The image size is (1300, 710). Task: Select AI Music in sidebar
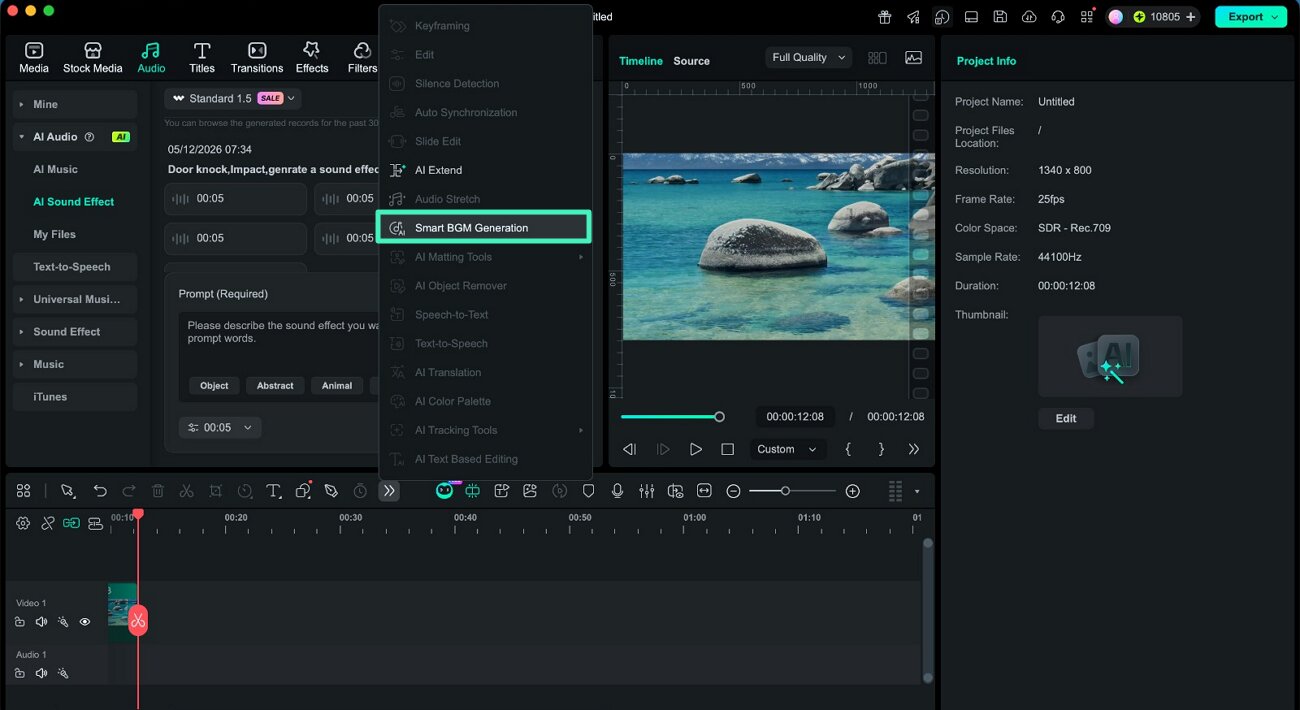(55, 169)
